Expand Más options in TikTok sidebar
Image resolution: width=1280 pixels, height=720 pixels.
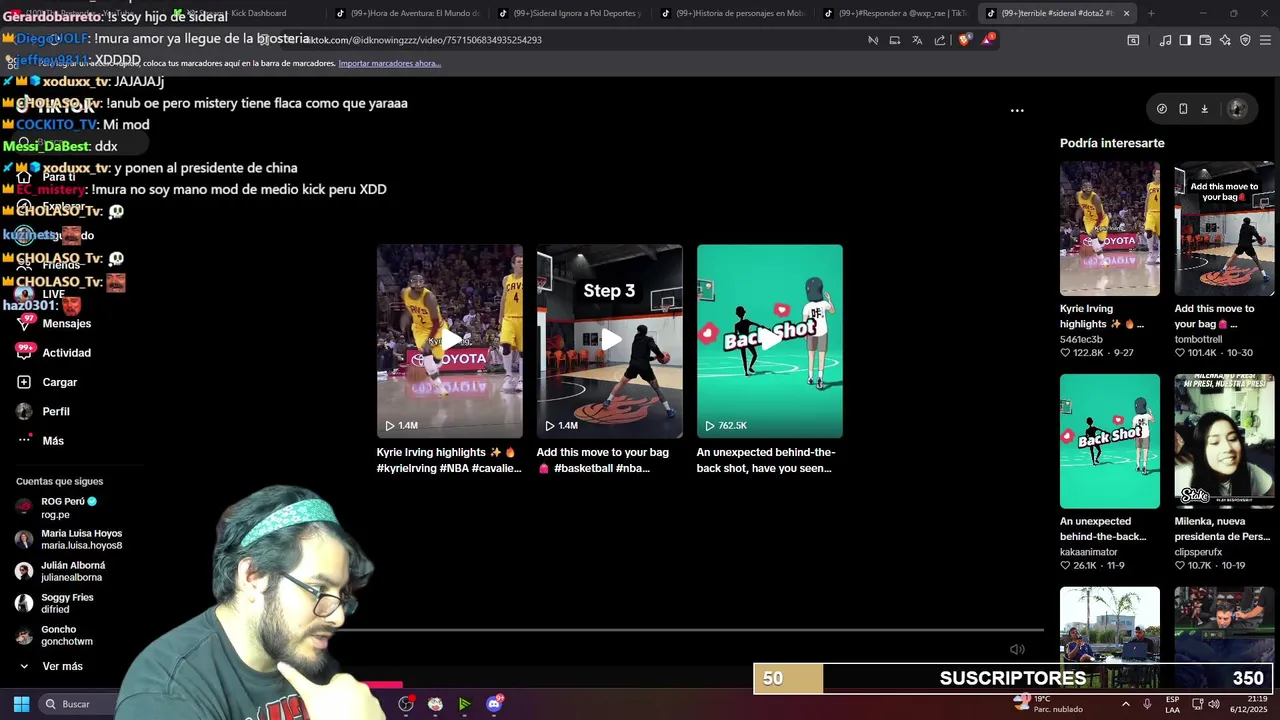41,440
